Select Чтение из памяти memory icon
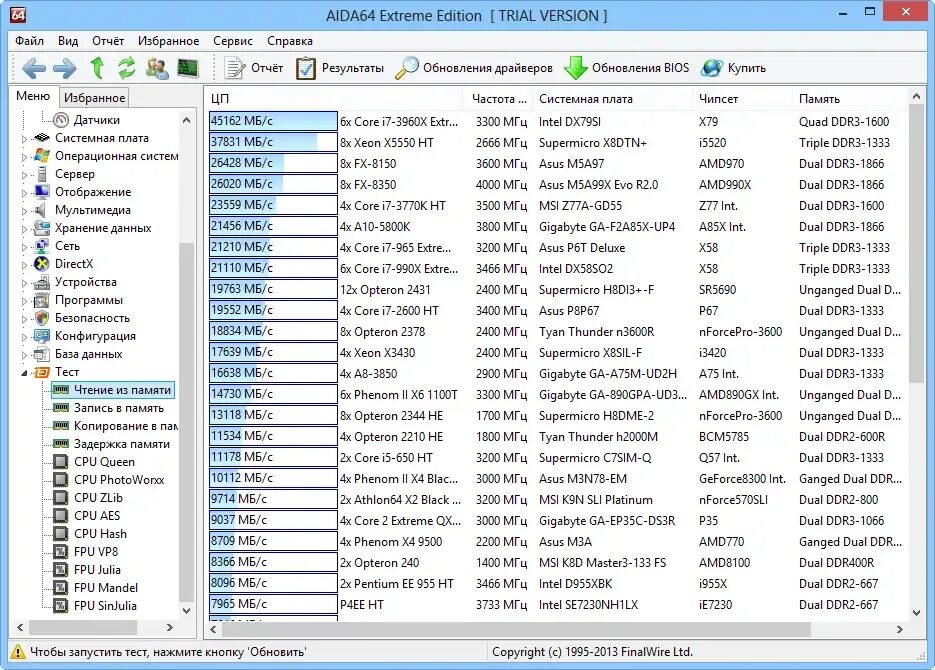The width and height of the screenshot is (935, 670). coord(60,390)
